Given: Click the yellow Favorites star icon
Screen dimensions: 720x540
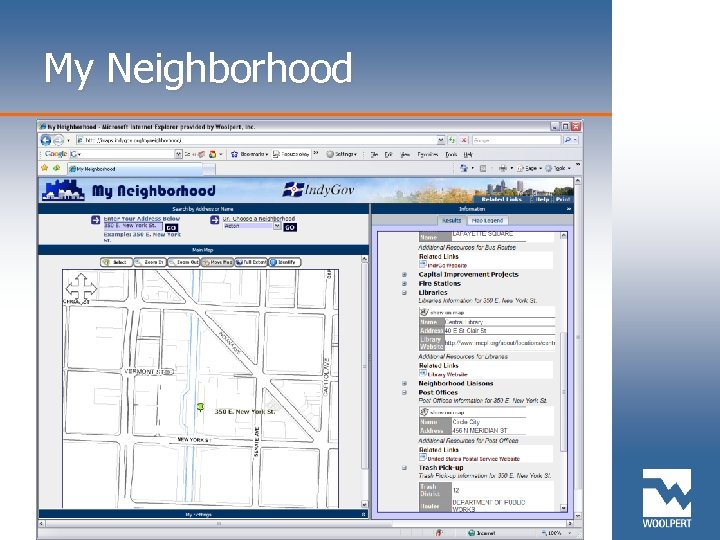Looking at the screenshot, I should pos(45,168).
